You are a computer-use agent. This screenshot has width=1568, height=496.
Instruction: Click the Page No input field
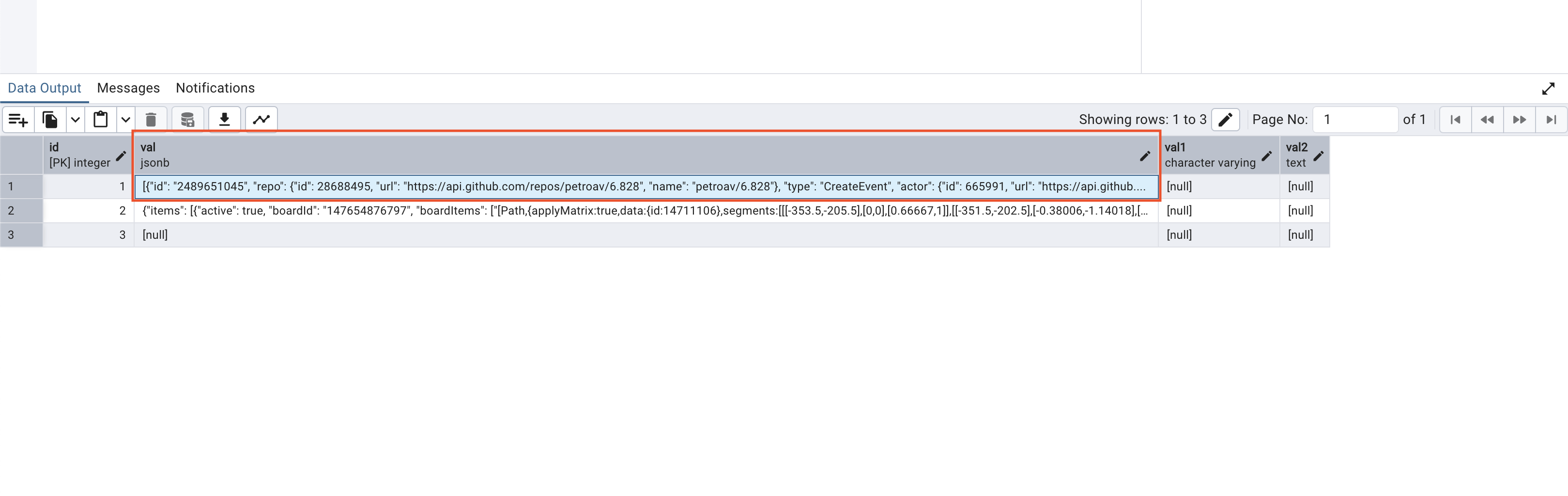(1354, 120)
